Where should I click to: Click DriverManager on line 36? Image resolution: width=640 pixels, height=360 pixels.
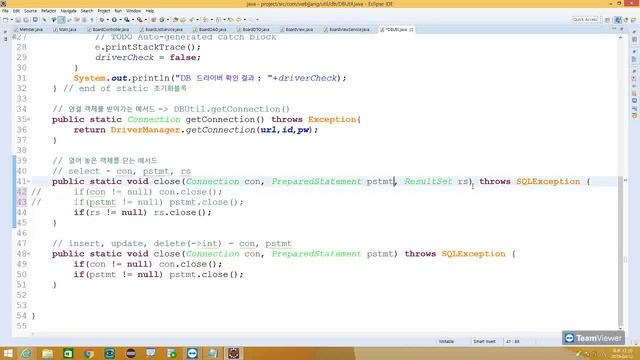145,130
